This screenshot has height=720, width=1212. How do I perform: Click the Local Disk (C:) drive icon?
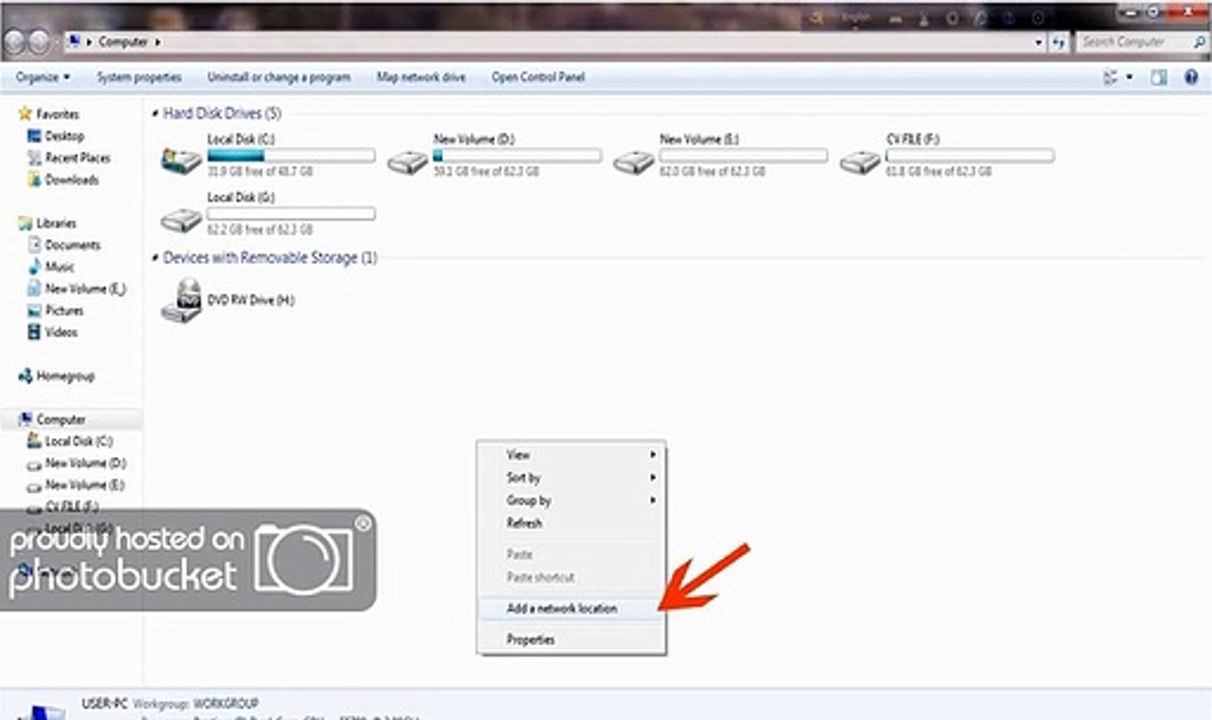[x=181, y=160]
